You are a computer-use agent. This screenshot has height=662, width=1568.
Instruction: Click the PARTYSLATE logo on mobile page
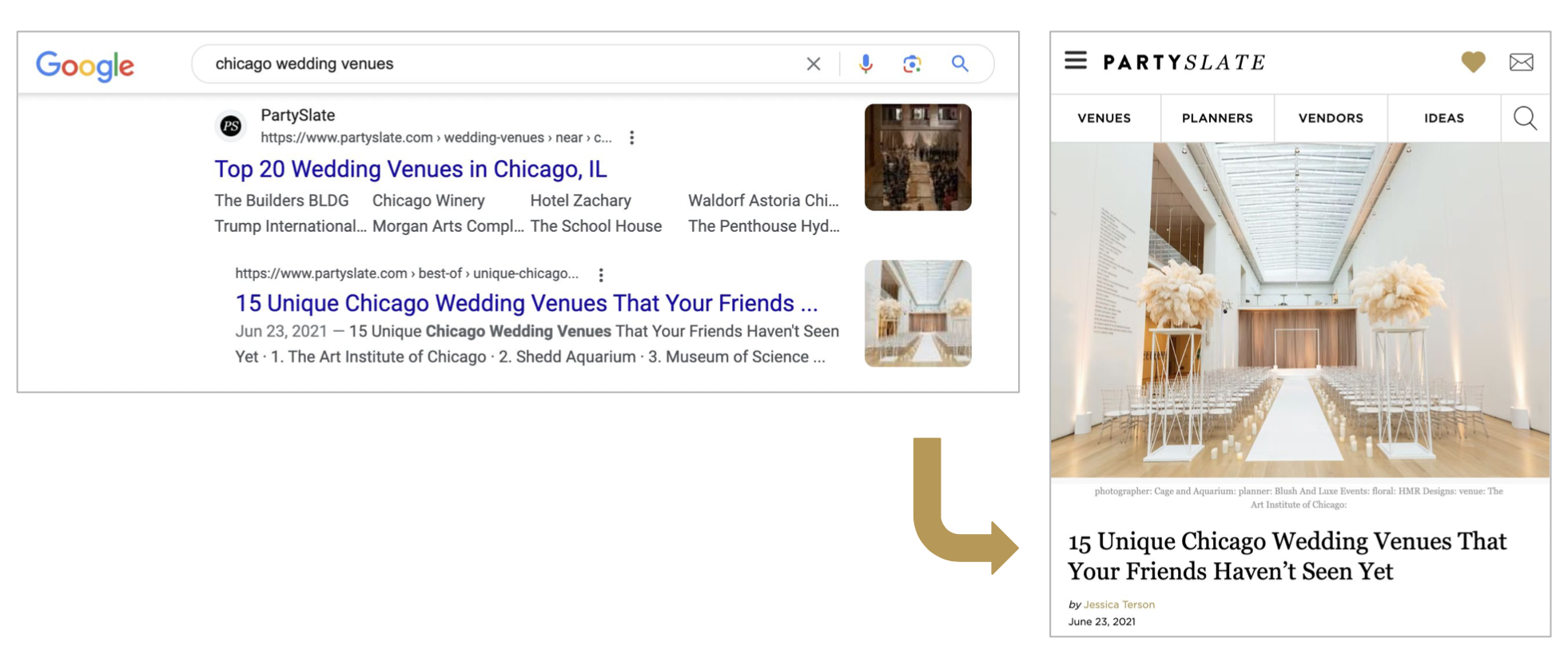pyautogui.click(x=1184, y=62)
